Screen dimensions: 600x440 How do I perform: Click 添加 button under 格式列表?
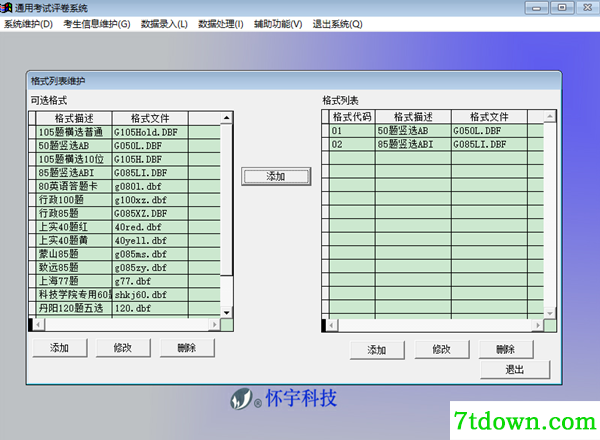coord(377,350)
